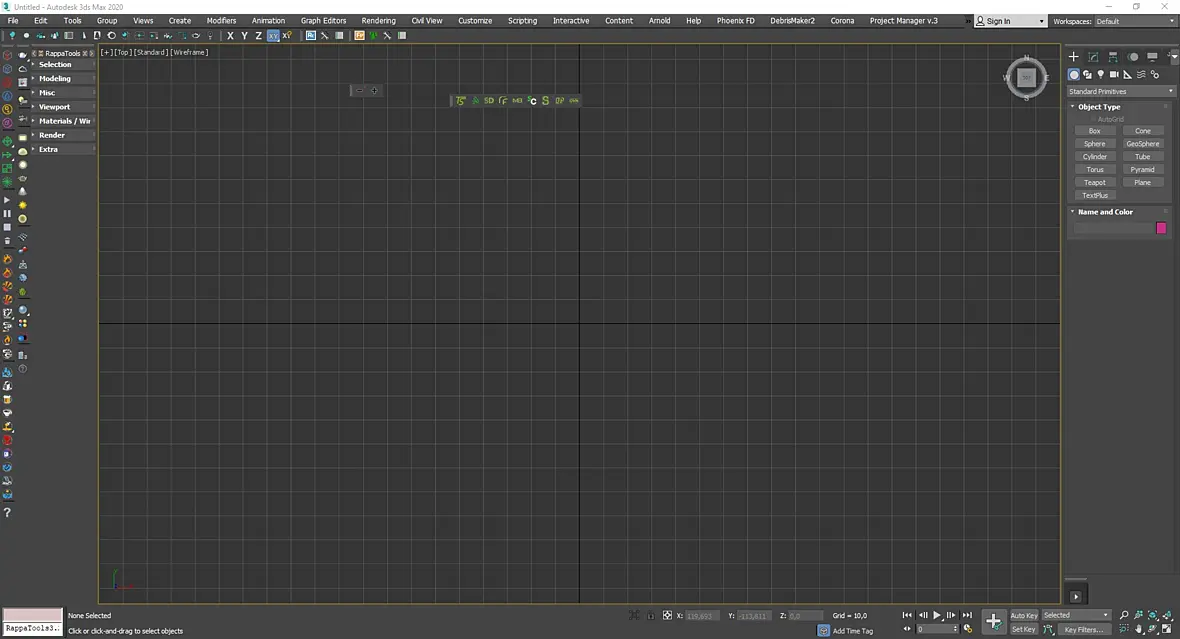Open the Modify panel icon
1180x639 pixels.
tap(1093, 56)
